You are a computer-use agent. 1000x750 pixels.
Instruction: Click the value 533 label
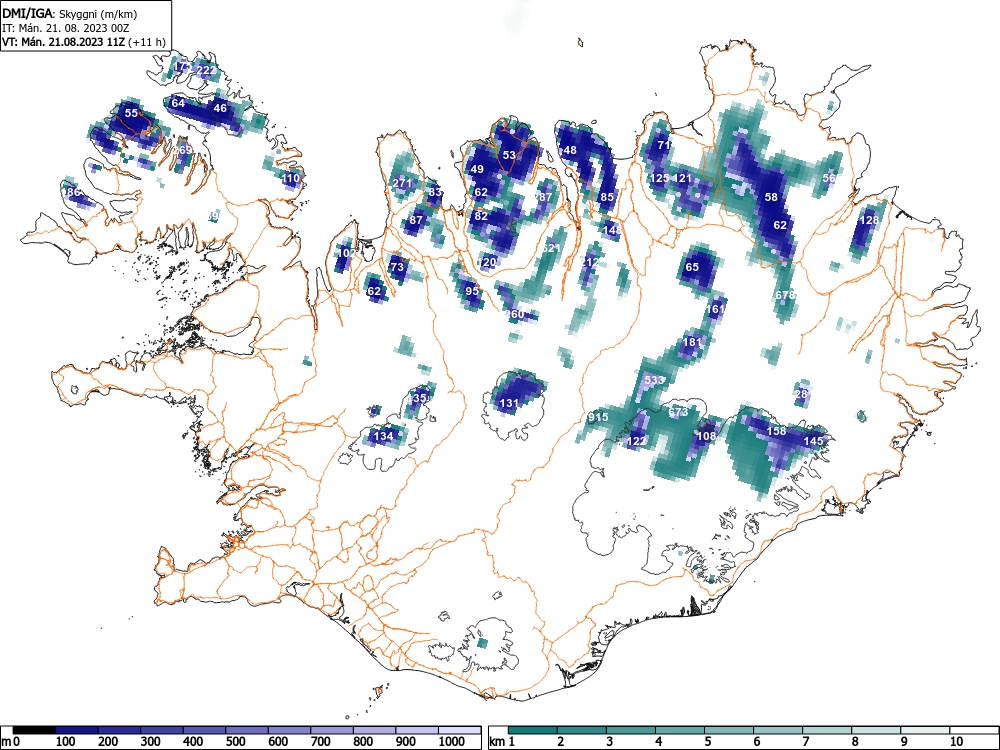(654, 379)
